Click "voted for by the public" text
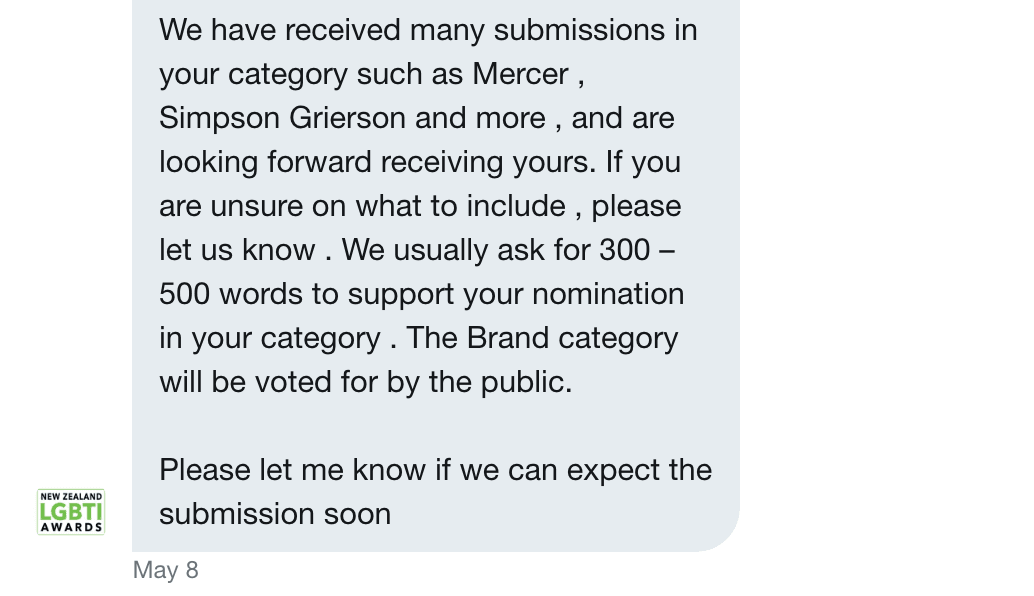1034x596 pixels. coord(410,382)
